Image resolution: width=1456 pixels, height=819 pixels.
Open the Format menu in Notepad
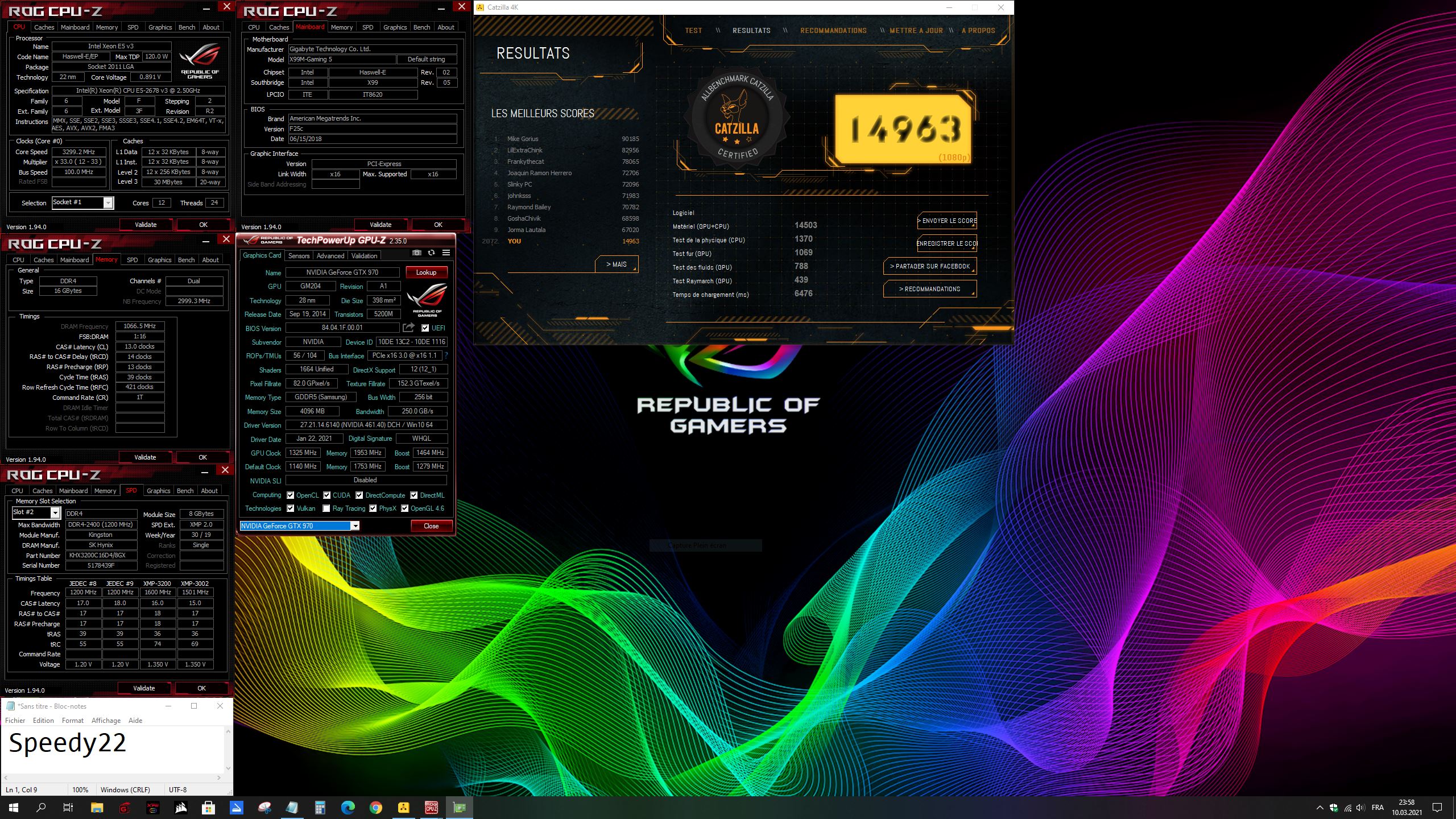72,720
